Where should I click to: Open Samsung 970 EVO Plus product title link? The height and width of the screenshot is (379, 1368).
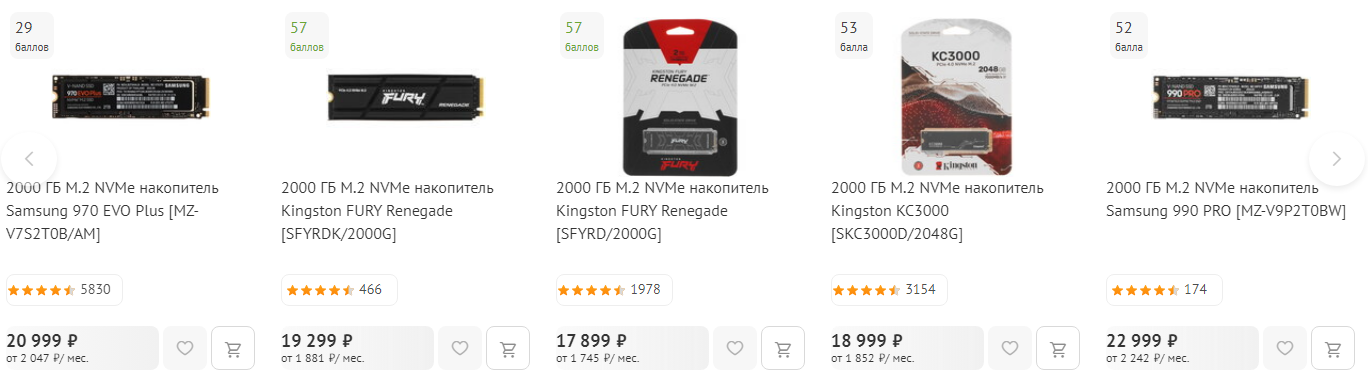pyautogui.click(x=112, y=211)
